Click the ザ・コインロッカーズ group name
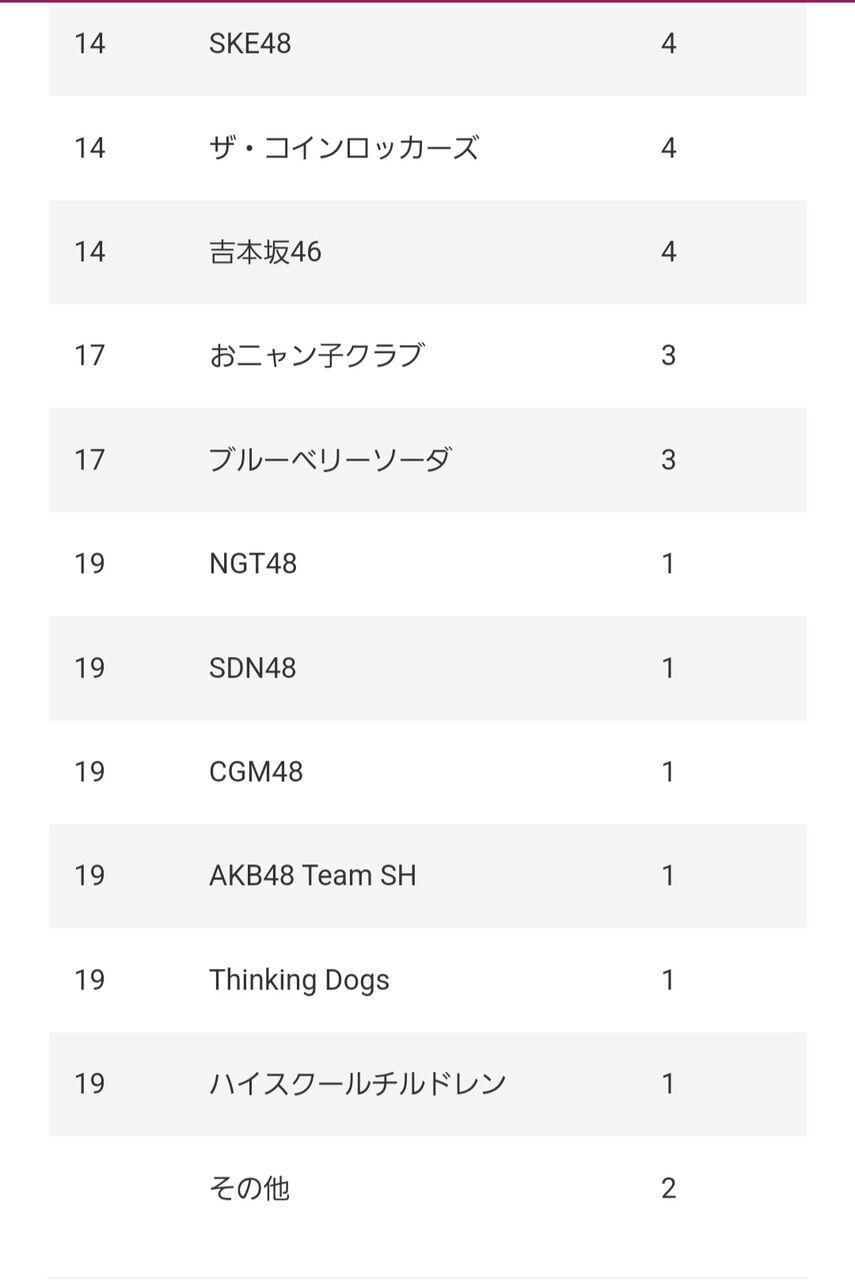 tap(344, 148)
